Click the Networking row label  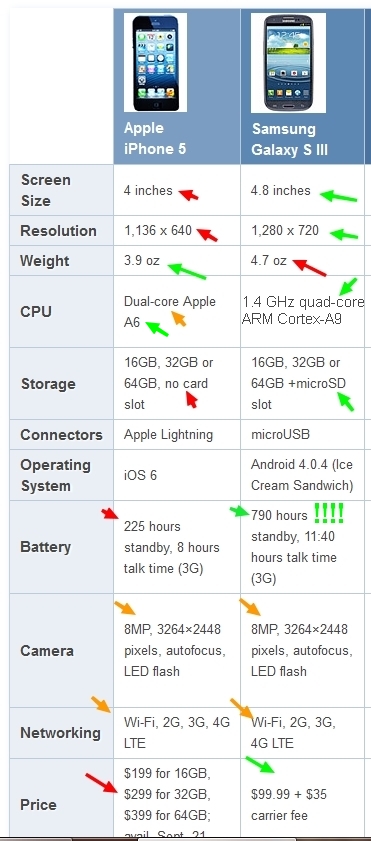point(61,733)
